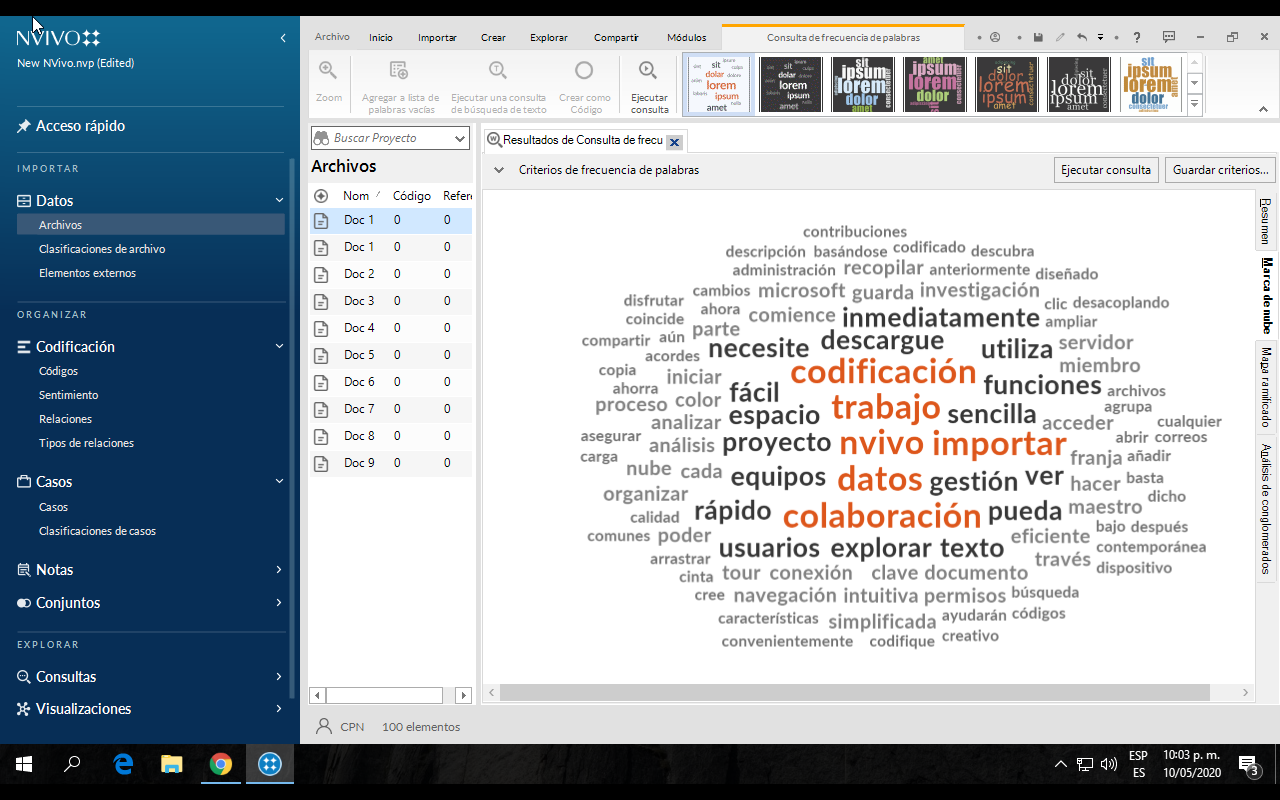Open the feedback speech bubble icon
The width and height of the screenshot is (1280, 800).
[x=1169, y=37]
